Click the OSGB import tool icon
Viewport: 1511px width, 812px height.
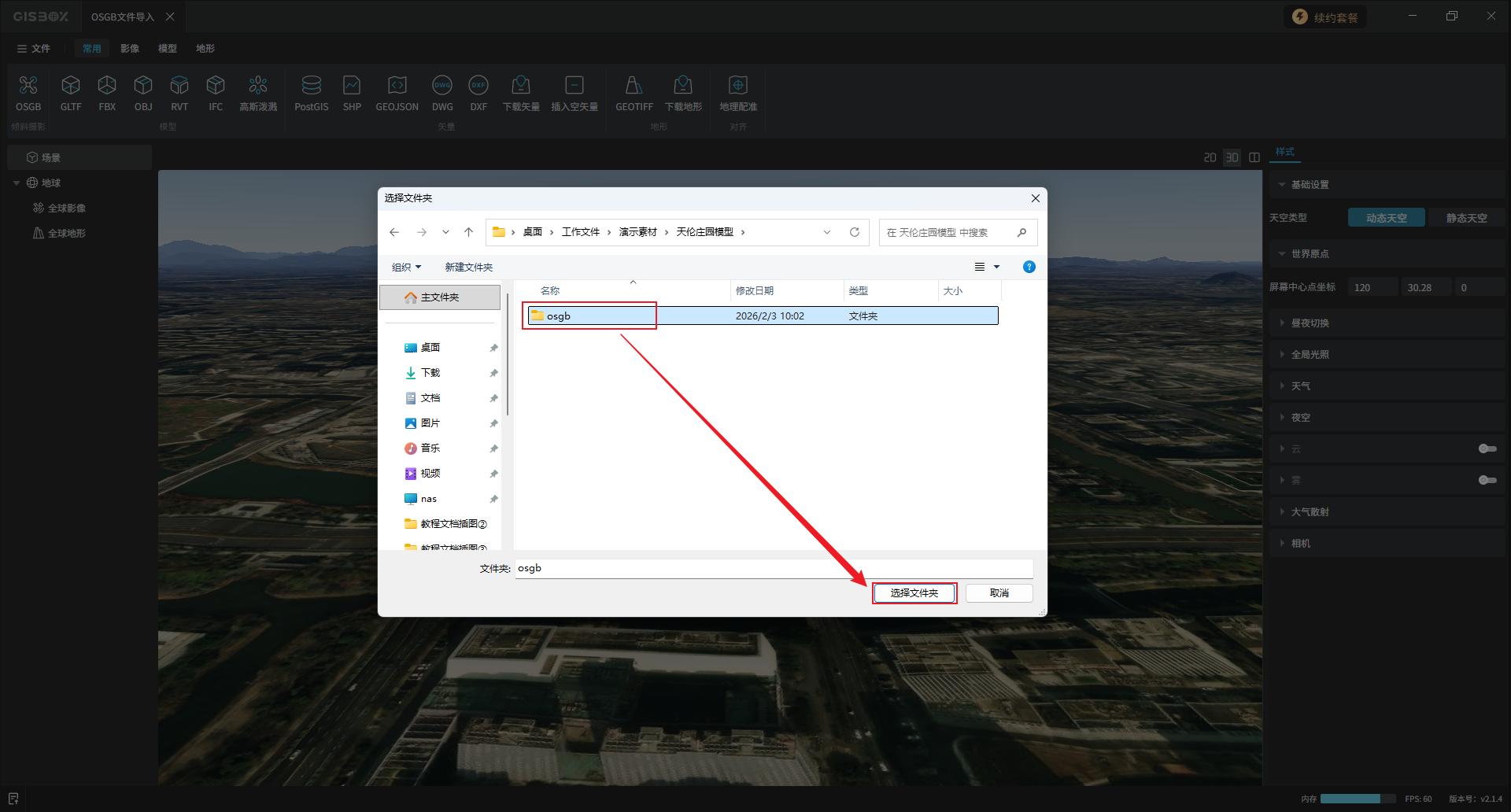coord(28,85)
